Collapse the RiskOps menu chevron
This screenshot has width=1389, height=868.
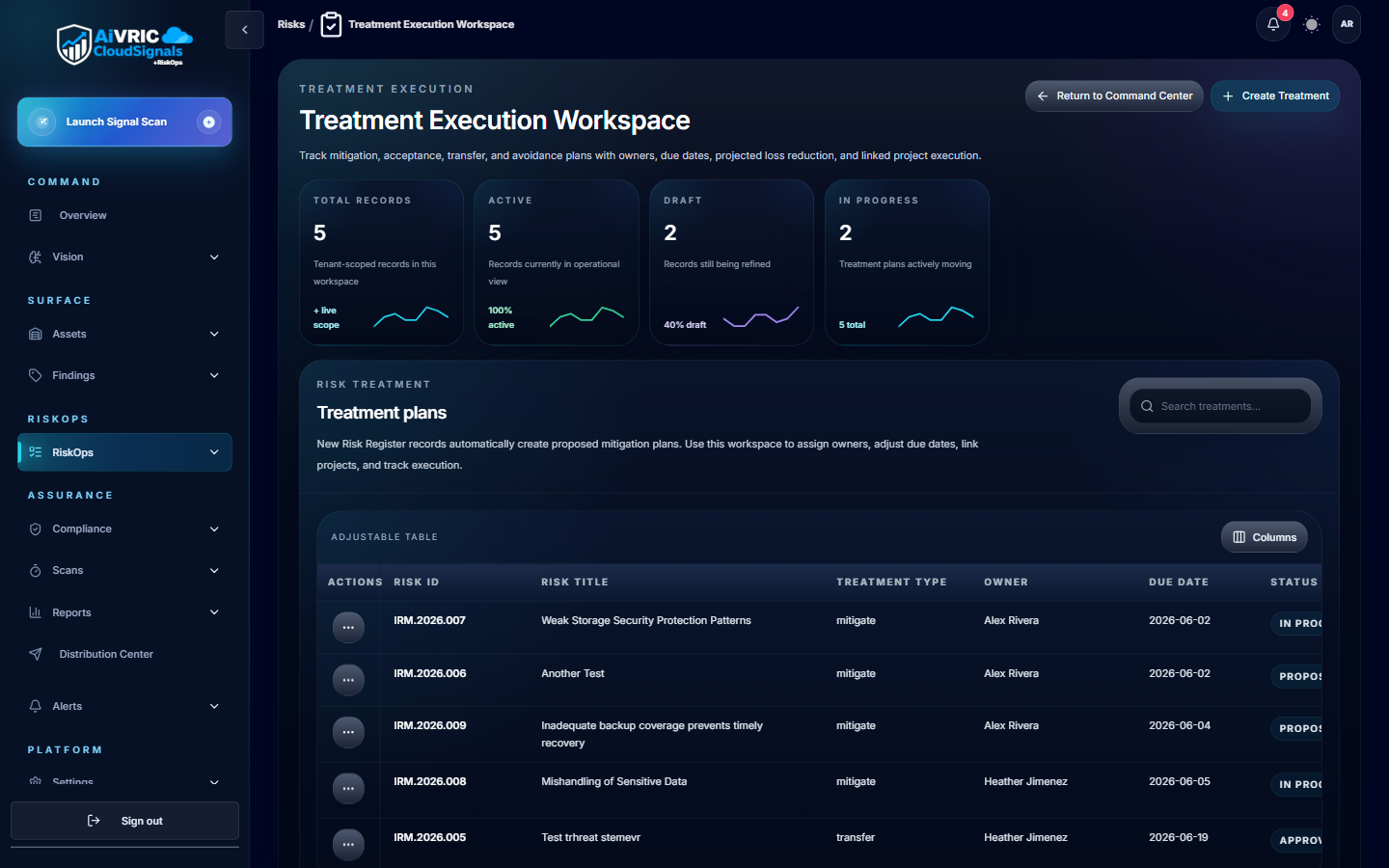(214, 452)
